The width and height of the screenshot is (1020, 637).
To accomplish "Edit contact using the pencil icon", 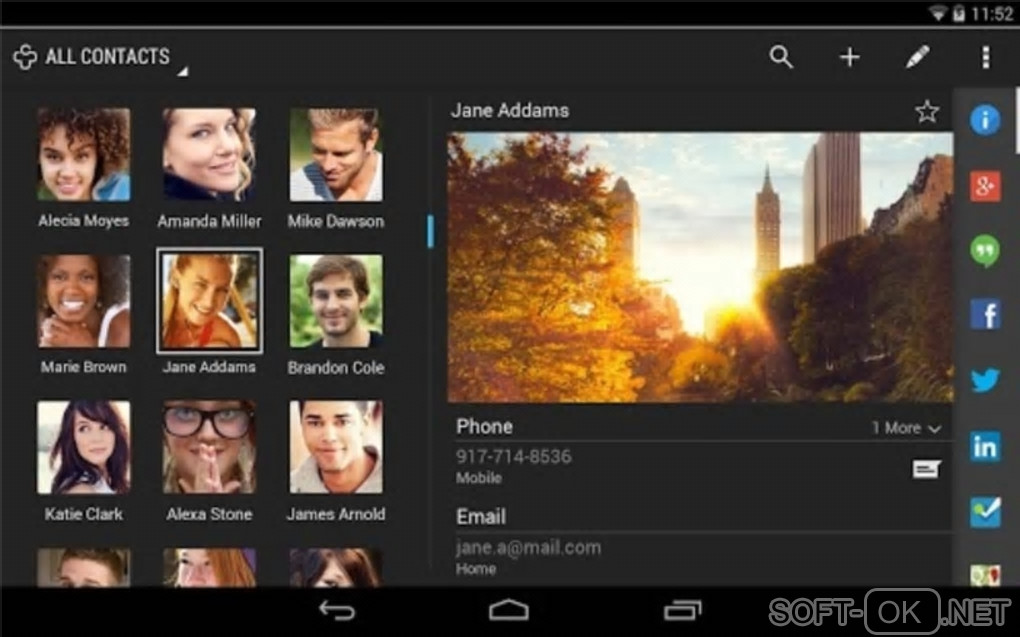I will 917,57.
